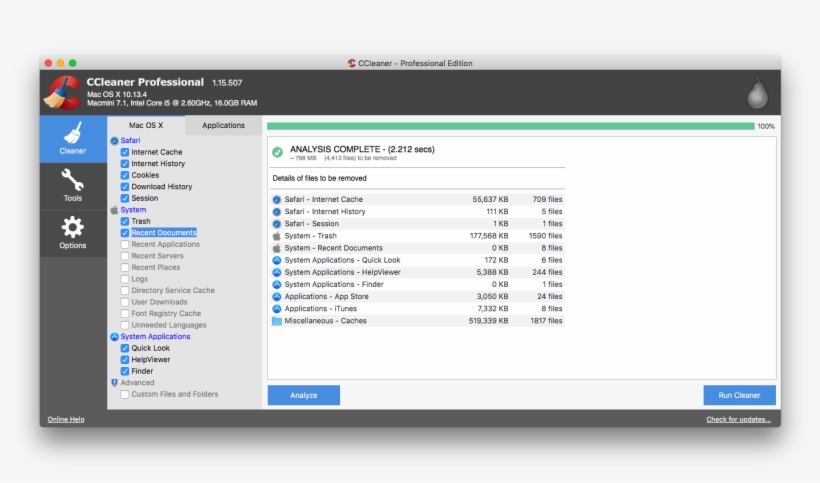
Task: Enable Unneeded Languages checkbox
Action: [x=124, y=325]
